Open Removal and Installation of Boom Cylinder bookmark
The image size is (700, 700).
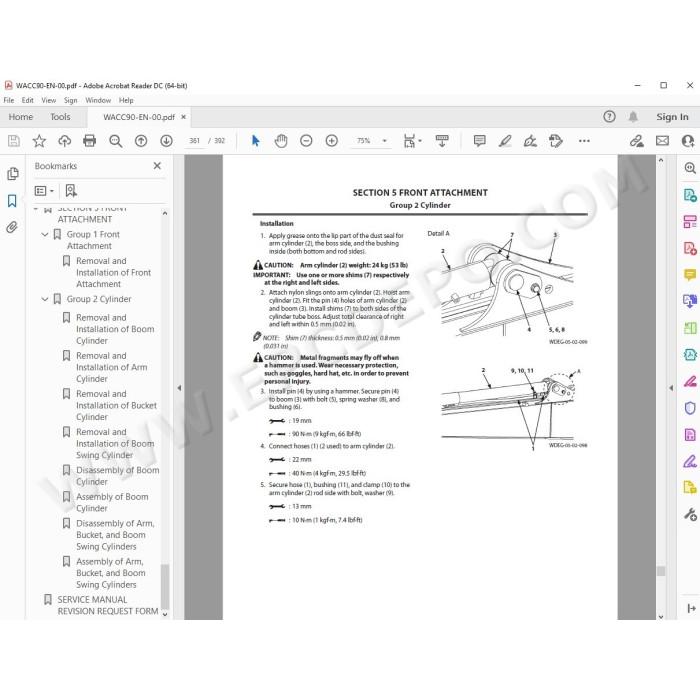click(x=115, y=329)
